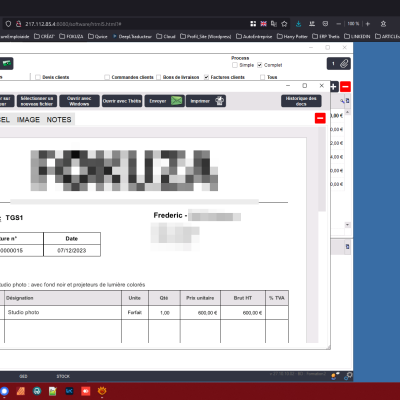
Task: Click the browser downloads arrow icon
Action: pos(298,24)
